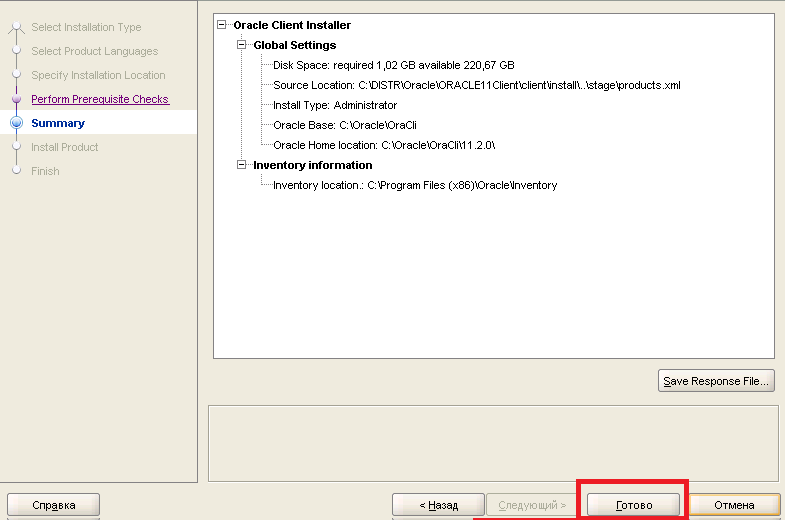The height and width of the screenshot is (520, 785).
Task: Collapse the Oracle Client Installer tree node
Action: point(222,25)
